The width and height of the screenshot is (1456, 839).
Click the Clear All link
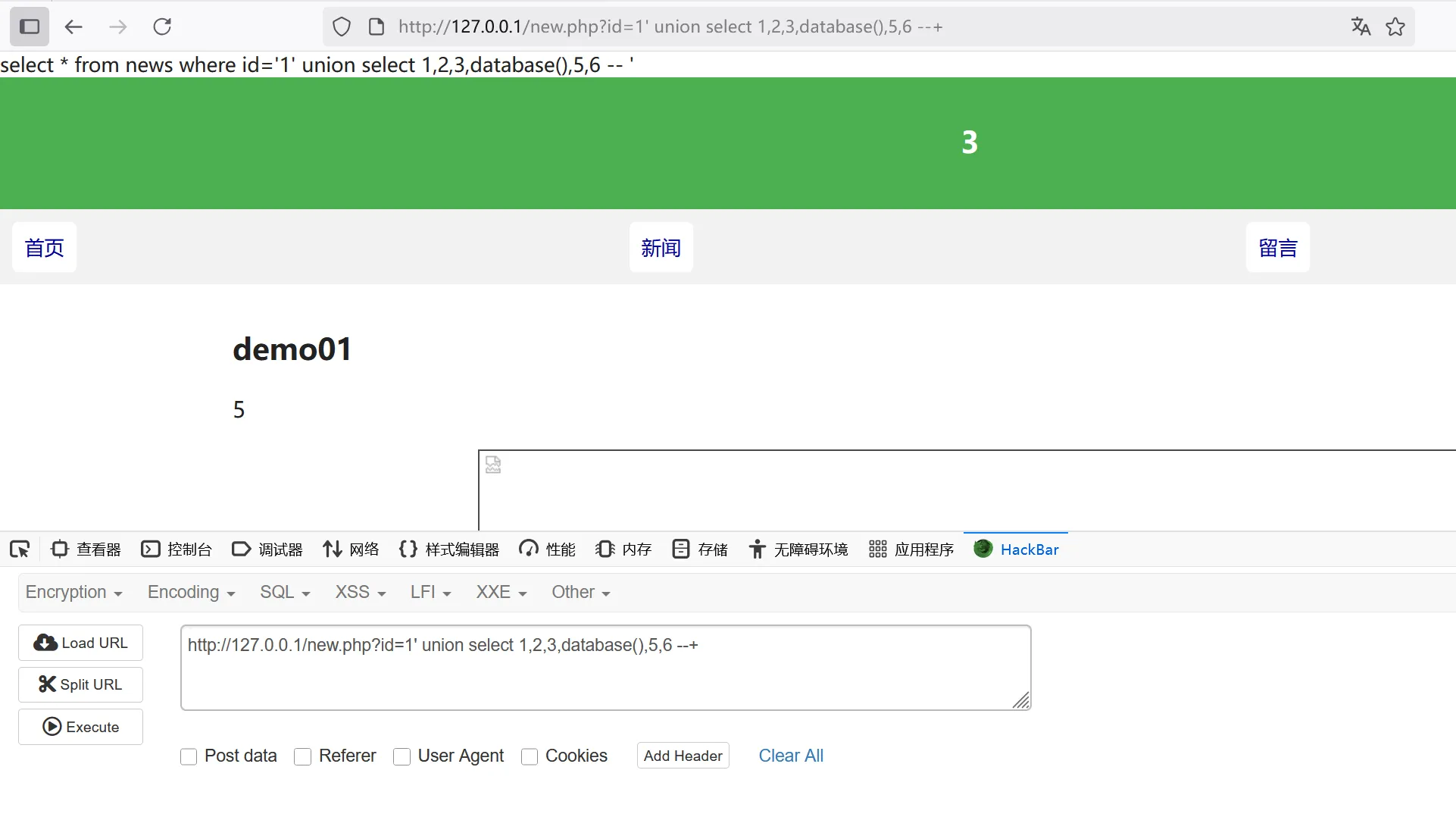click(x=791, y=756)
